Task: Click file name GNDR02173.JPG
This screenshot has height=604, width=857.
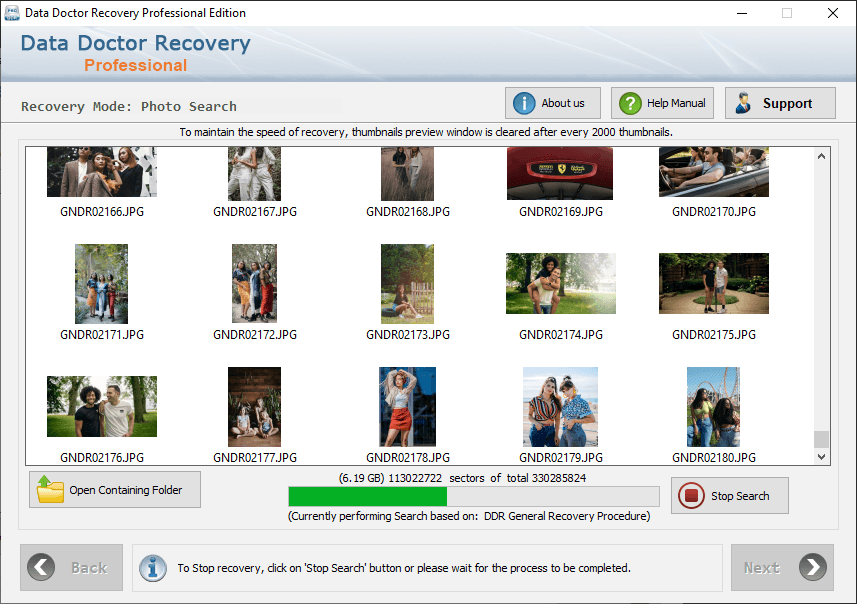Action: (x=408, y=335)
